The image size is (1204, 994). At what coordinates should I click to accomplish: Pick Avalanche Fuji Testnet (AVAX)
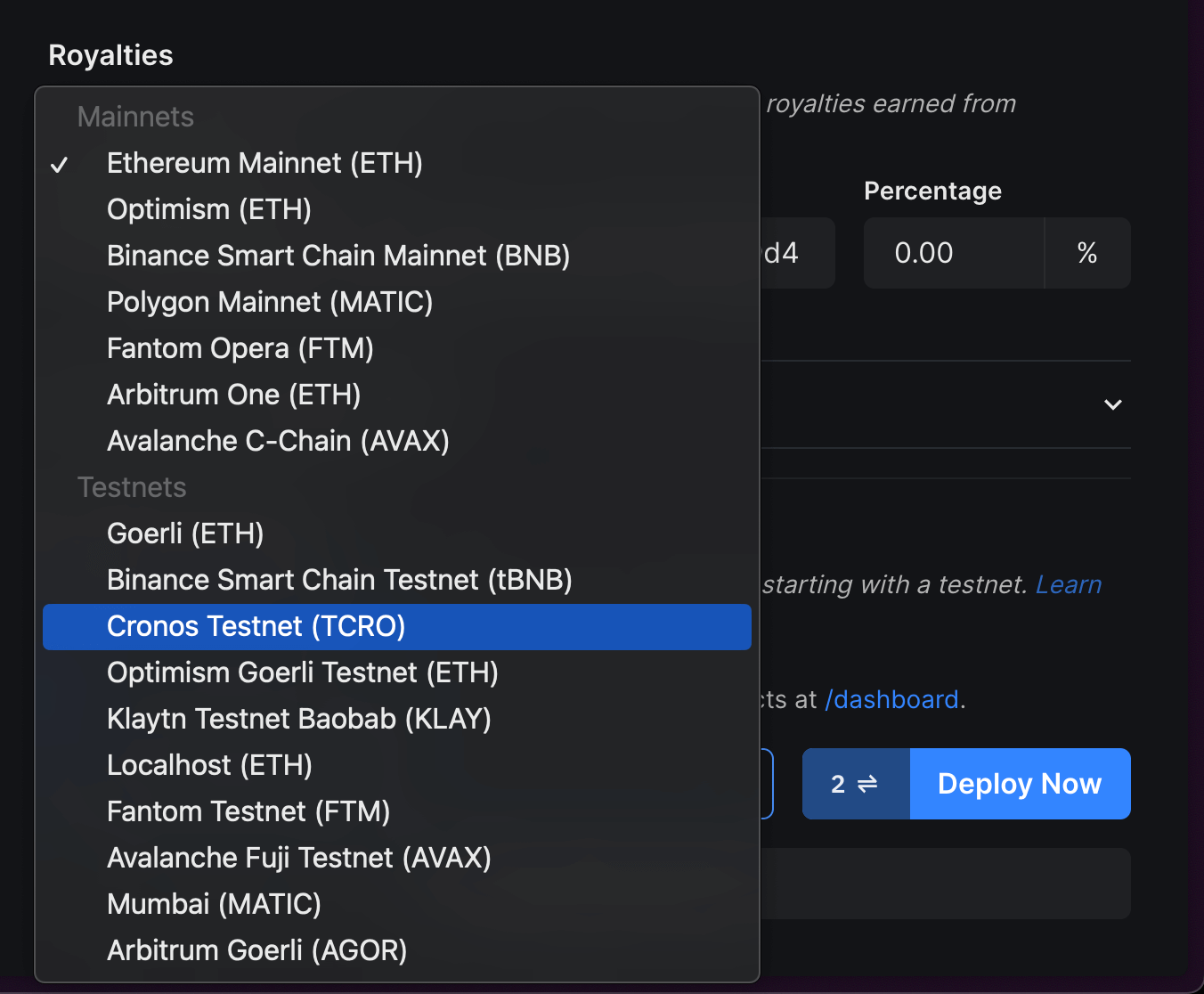298,858
